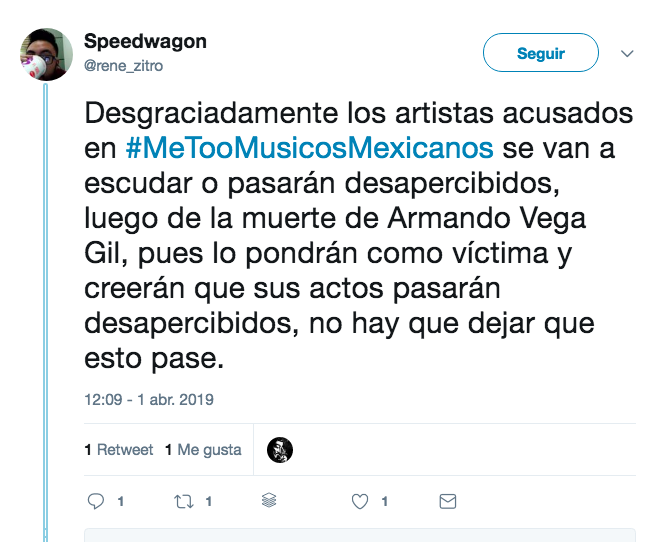Send tweet via envelope message icon

pos(448,501)
